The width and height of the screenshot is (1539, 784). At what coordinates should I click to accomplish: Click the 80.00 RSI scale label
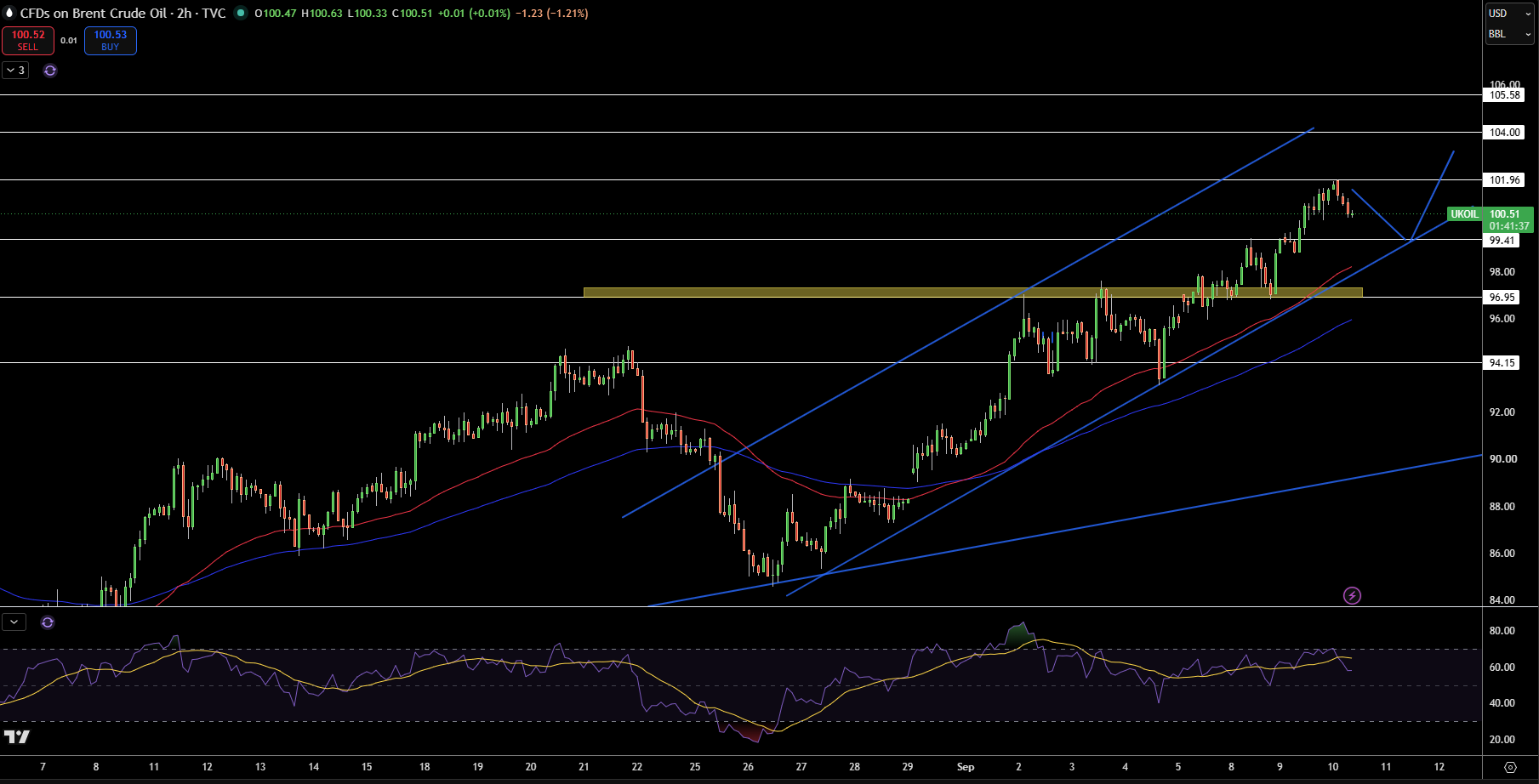[x=1502, y=631]
